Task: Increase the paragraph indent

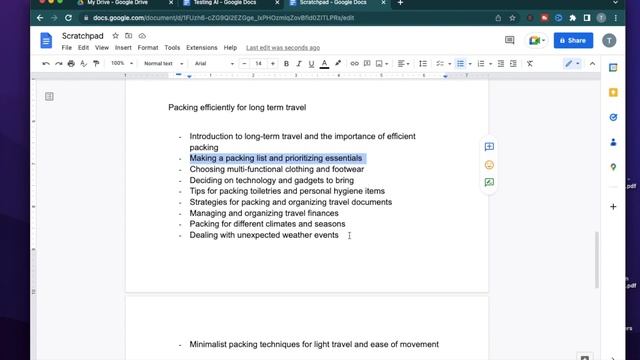Action: [513, 64]
